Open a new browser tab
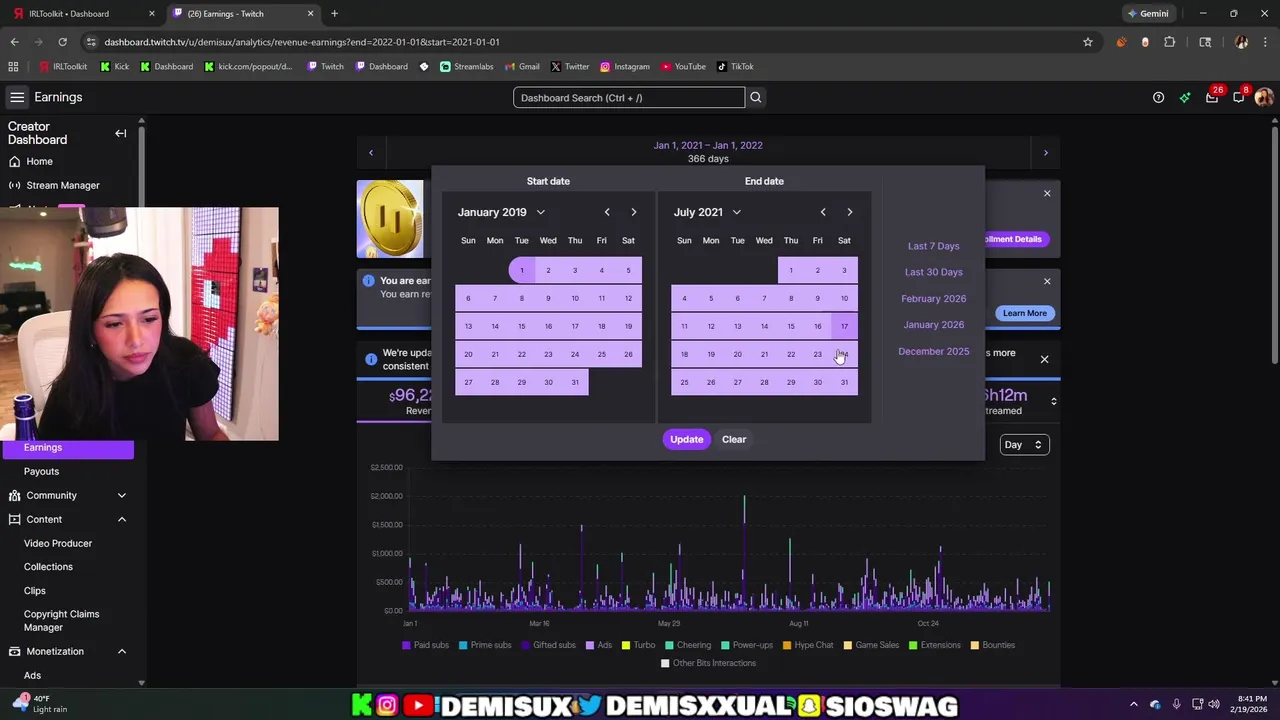The height and width of the screenshot is (720, 1280). point(334,14)
